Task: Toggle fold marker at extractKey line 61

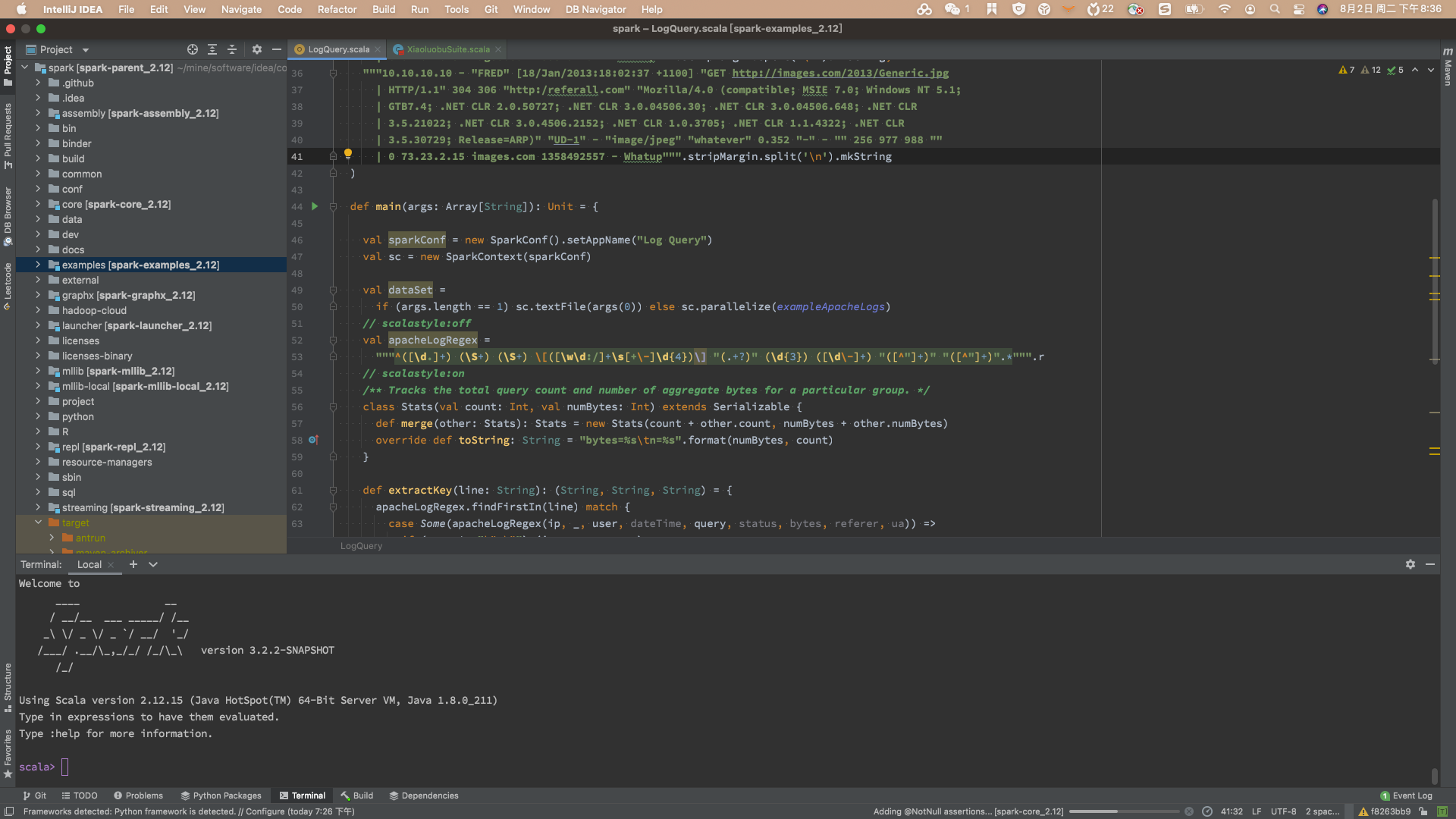Action: (x=333, y=491)
